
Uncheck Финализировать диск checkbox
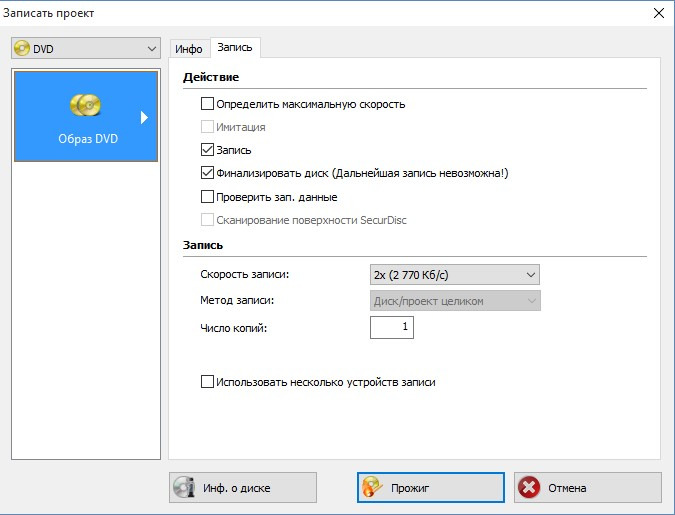(207, 173)
